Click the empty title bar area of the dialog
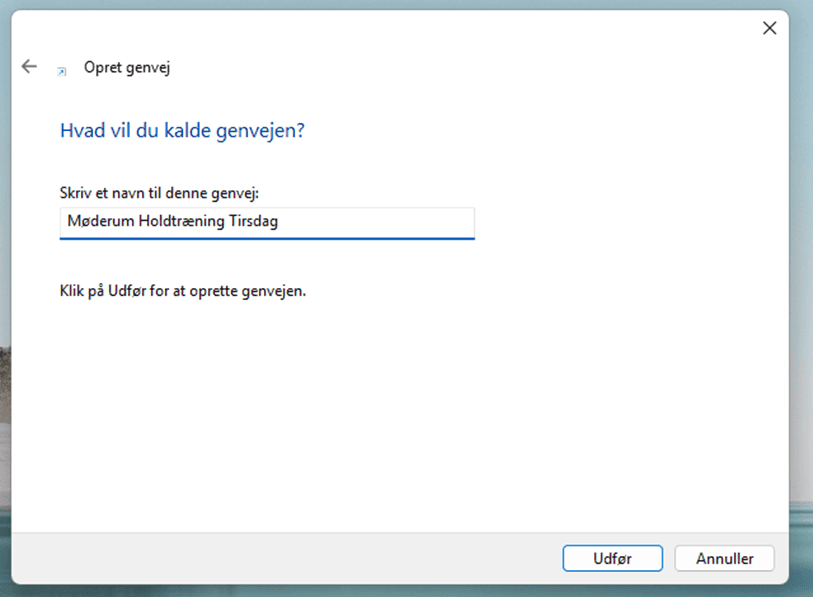The image size is (813, 597). [400, 28]
